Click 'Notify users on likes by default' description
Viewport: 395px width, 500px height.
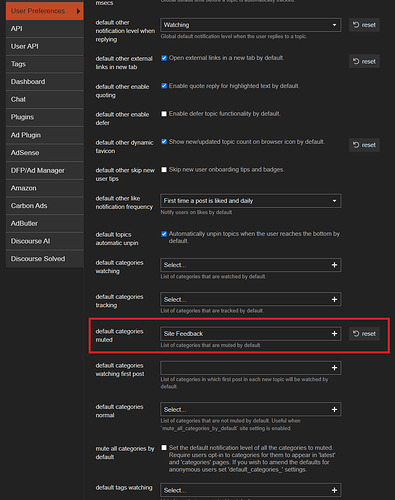tap(196, 212)
